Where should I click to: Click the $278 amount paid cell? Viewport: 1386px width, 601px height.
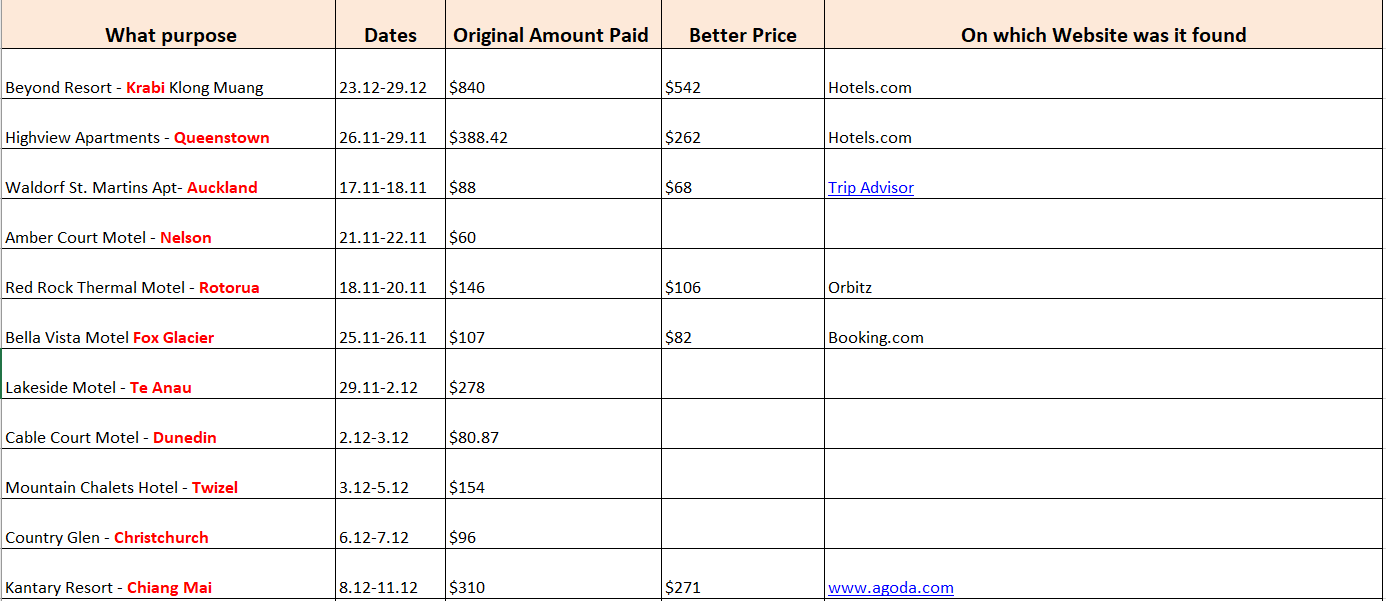tap(553, 375)
